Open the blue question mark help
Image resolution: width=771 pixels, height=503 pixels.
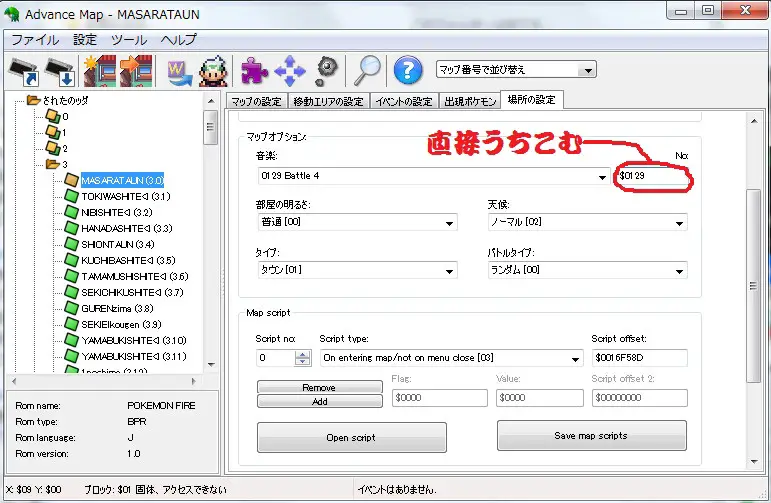(x=406, y=70)
